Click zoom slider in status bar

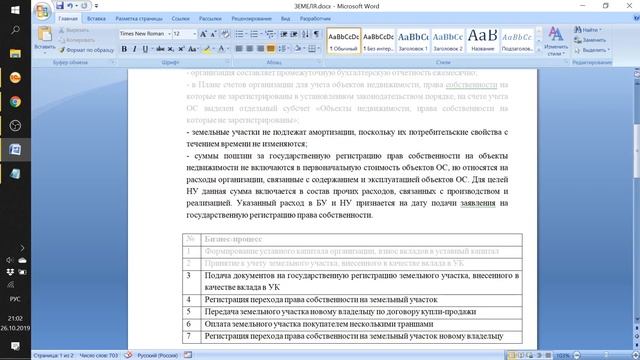coord(606,356)
